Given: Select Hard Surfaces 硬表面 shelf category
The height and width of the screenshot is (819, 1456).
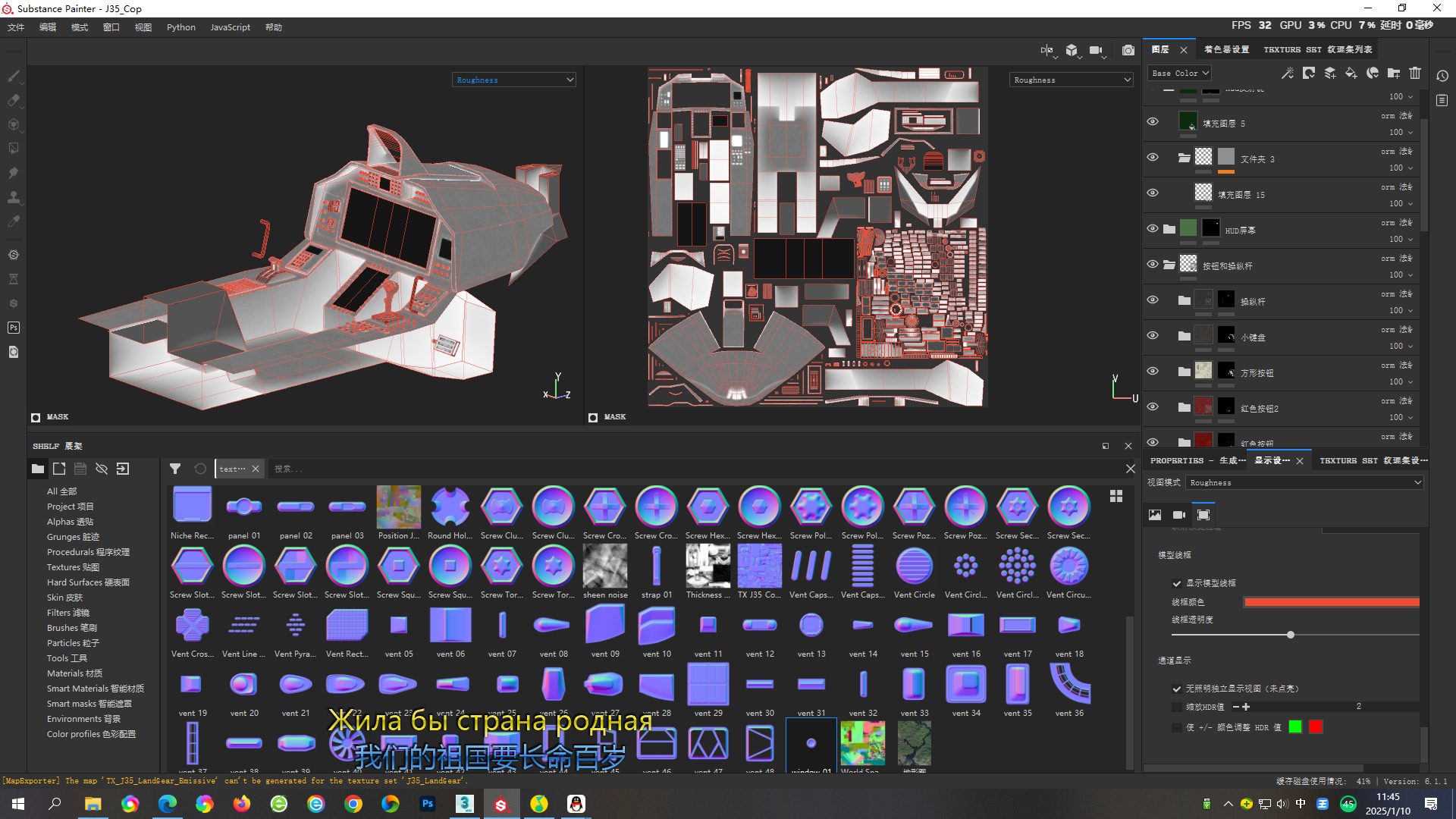Looking at the screenshot, I should [88, 582].
